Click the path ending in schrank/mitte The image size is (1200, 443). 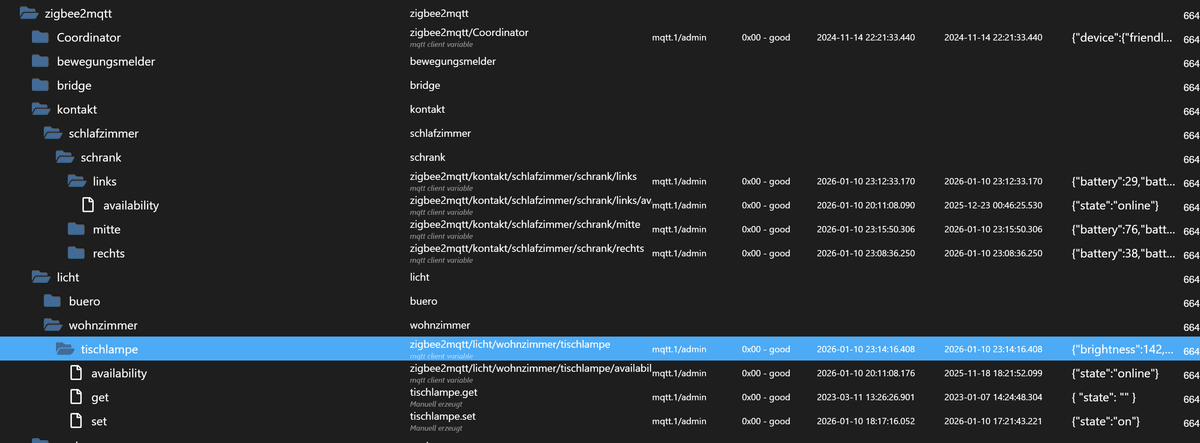[525, 225]
